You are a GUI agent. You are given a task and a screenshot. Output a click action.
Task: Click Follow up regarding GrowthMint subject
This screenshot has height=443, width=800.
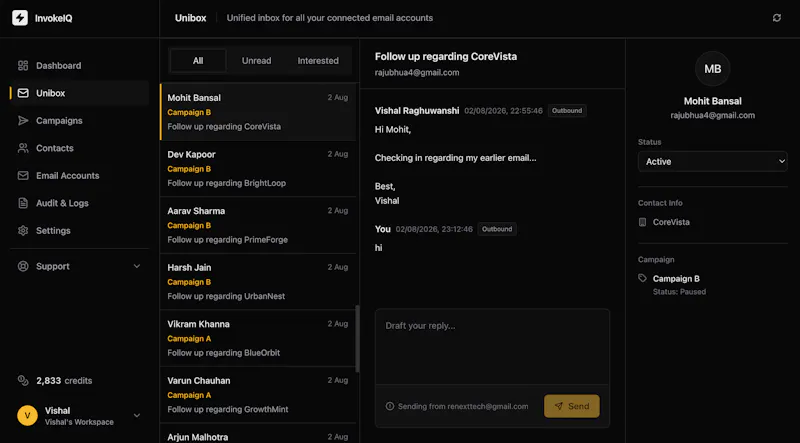(x=228, y=409)
